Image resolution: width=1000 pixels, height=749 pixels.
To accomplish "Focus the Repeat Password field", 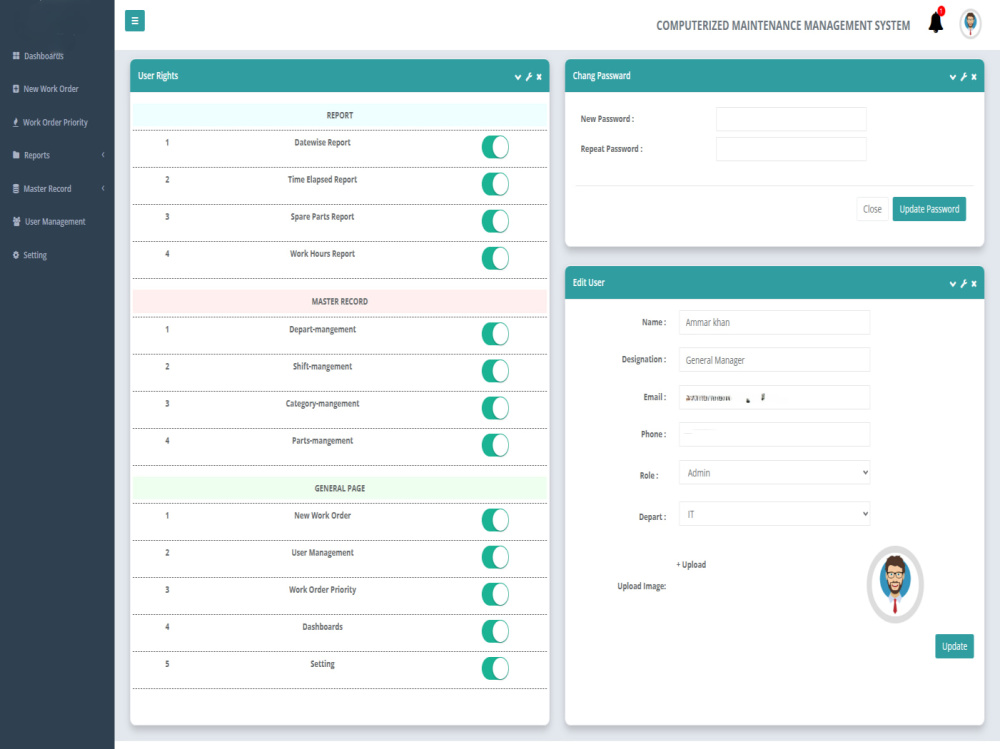I will tap(791, 149).
